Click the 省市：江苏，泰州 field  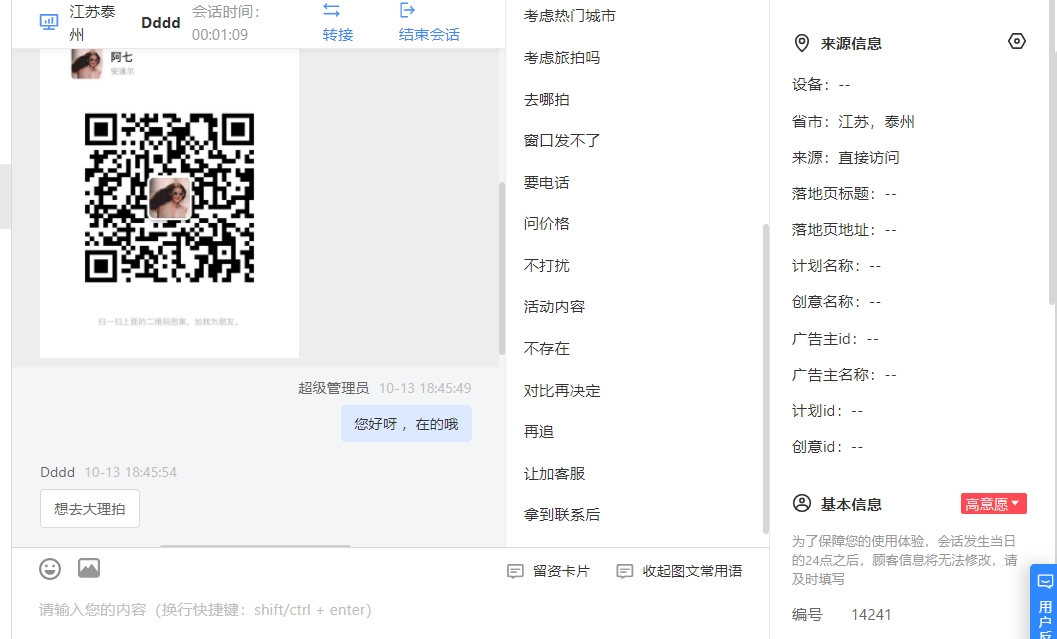click(853, 122)
